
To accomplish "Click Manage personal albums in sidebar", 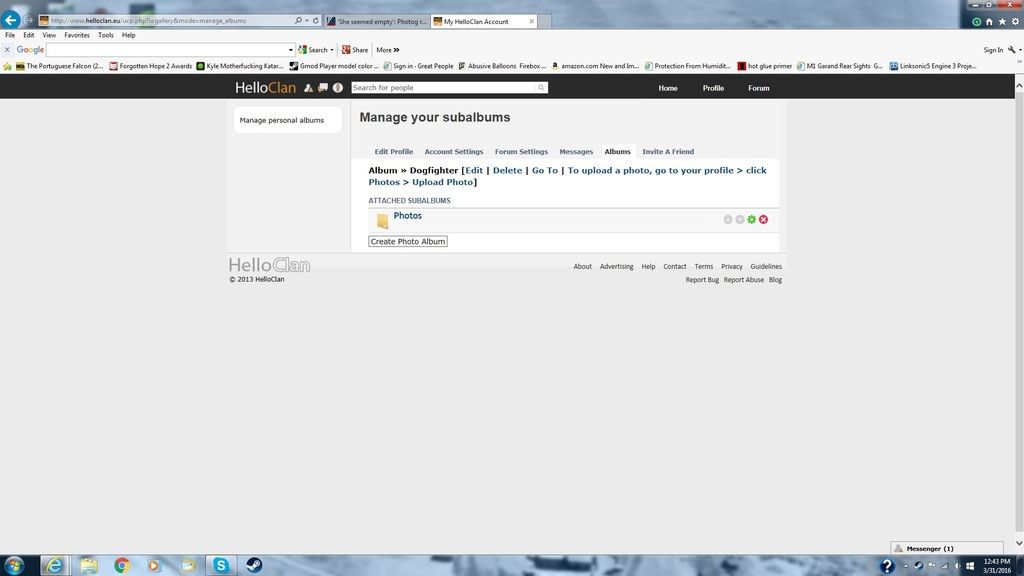I will pyautogui.click(x=281, y=120).
